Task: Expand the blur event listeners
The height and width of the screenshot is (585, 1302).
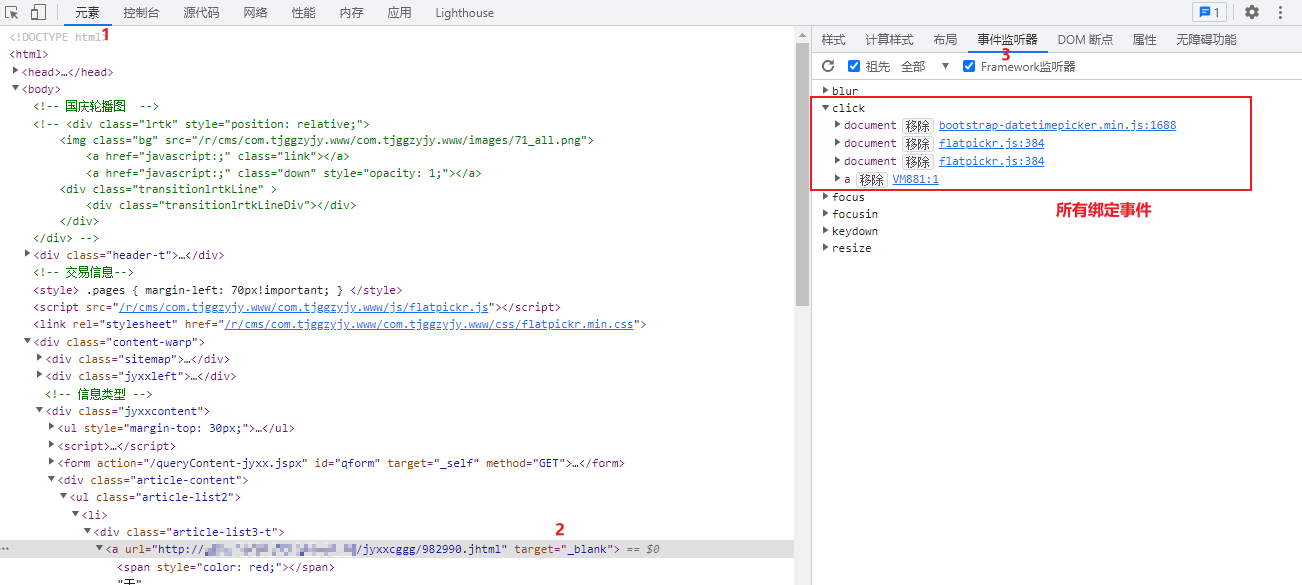Action: point(825,91)
